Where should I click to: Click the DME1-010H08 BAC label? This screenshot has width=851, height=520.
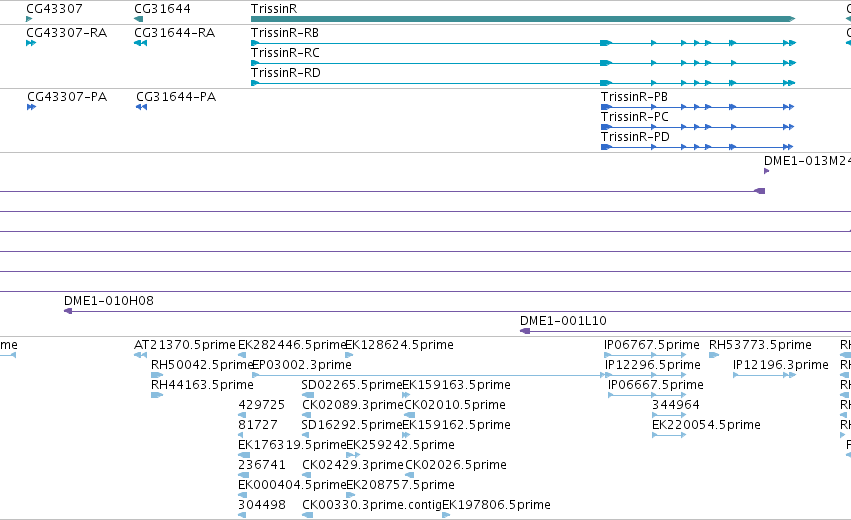(109, 301)
